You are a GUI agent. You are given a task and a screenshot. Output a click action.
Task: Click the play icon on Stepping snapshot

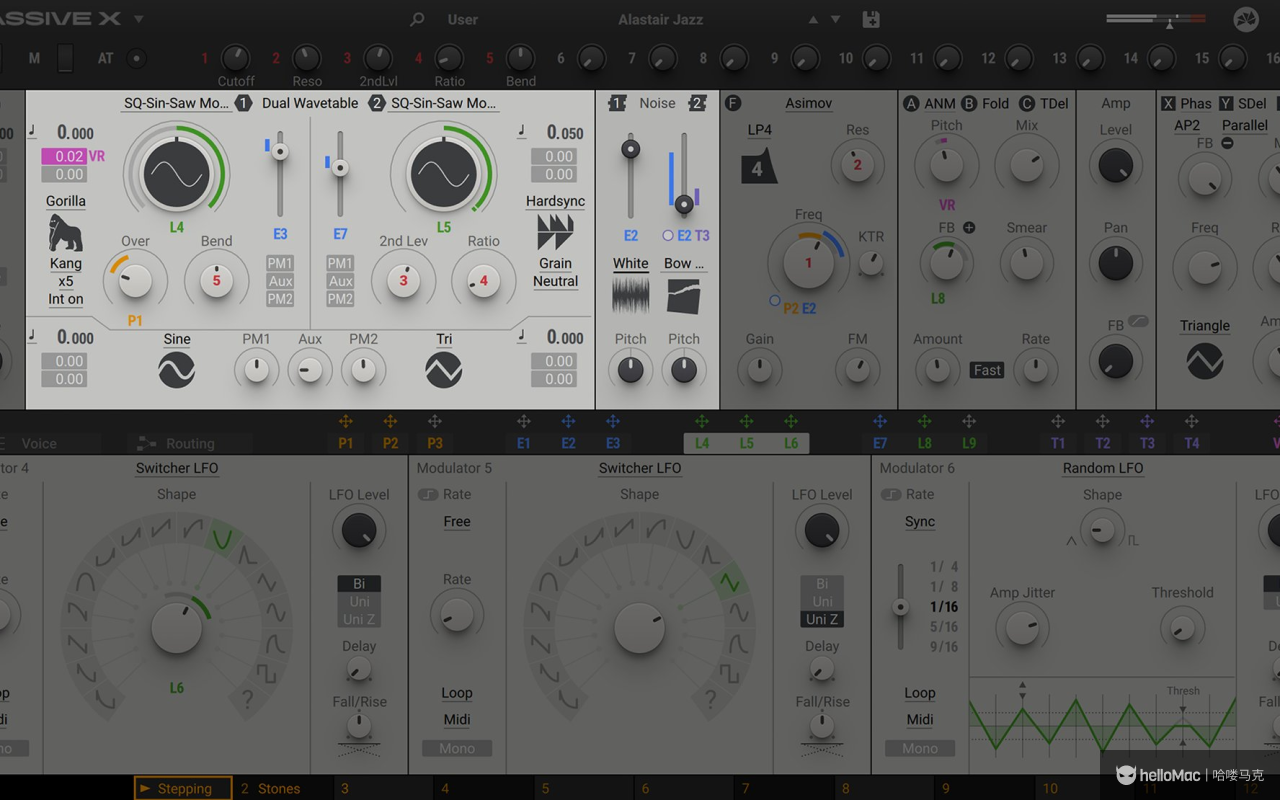pyautogui.click(x=145, y=788)
